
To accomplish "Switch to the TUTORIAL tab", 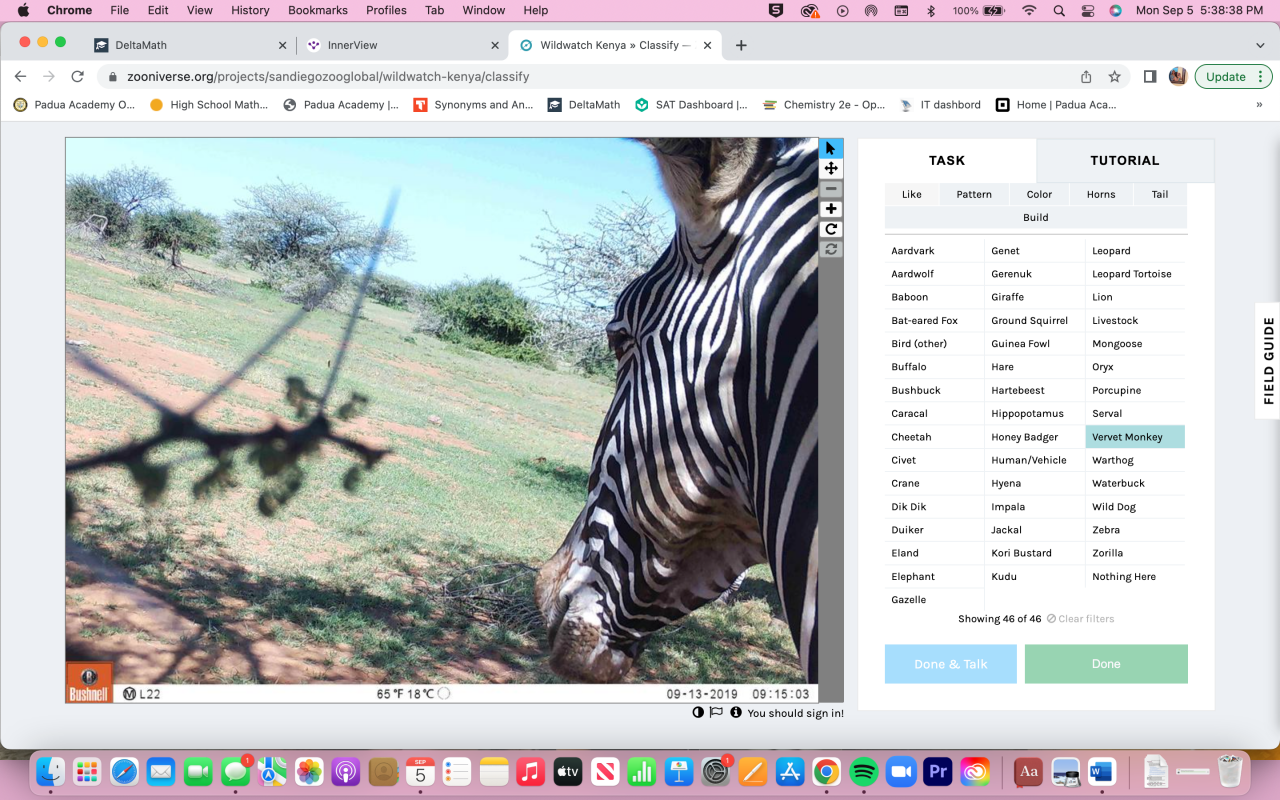I will pos(1124,160).
